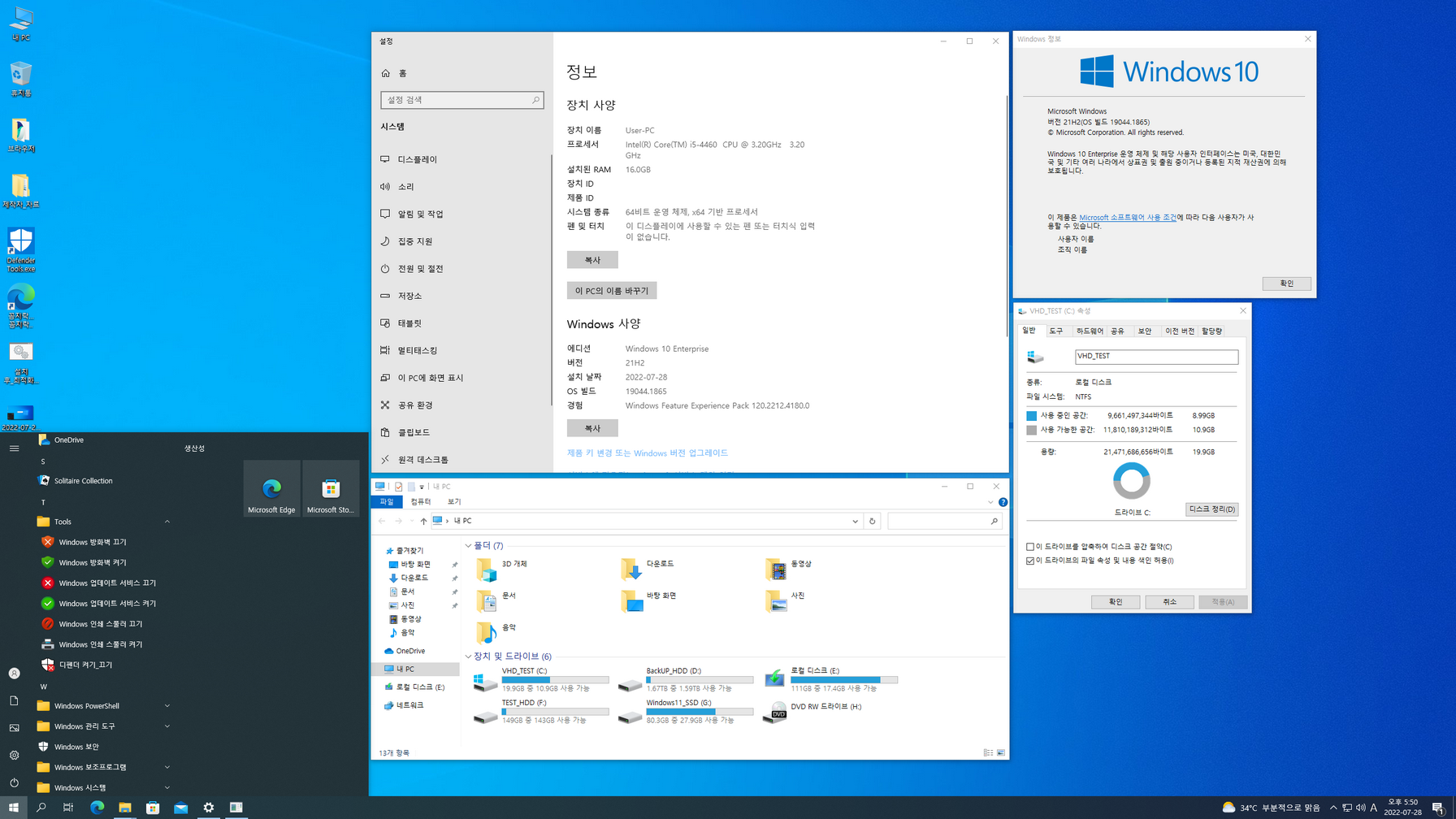Open the VHD_TEST (C:) drive
Screen dimensions: 1456x819
click(541, 681)
